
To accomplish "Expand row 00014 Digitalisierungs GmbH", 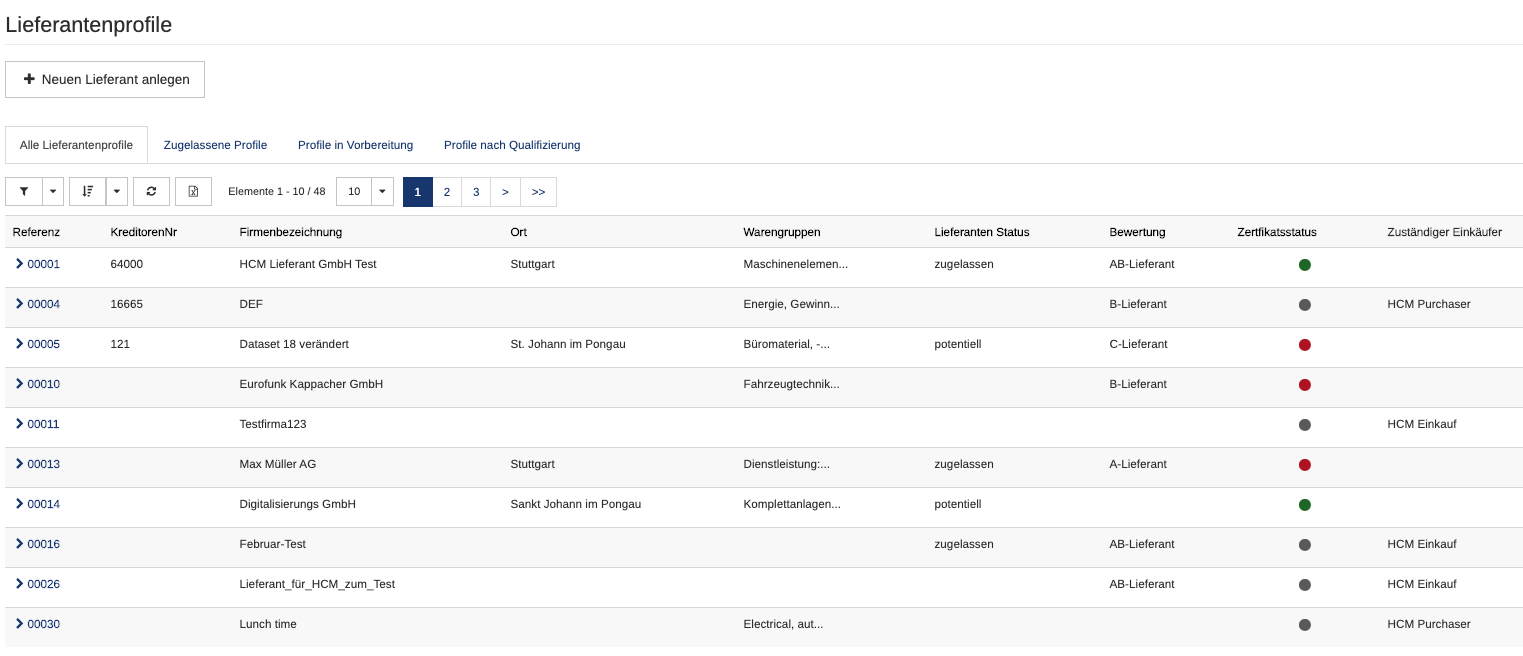I will pos(19,504).
